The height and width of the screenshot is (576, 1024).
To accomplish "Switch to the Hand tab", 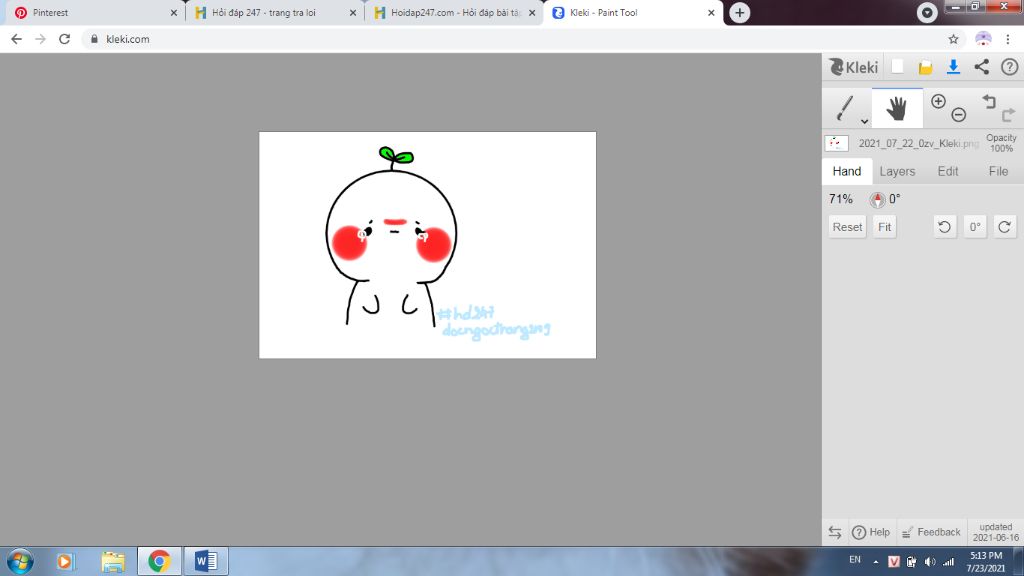I will point(846,171).
